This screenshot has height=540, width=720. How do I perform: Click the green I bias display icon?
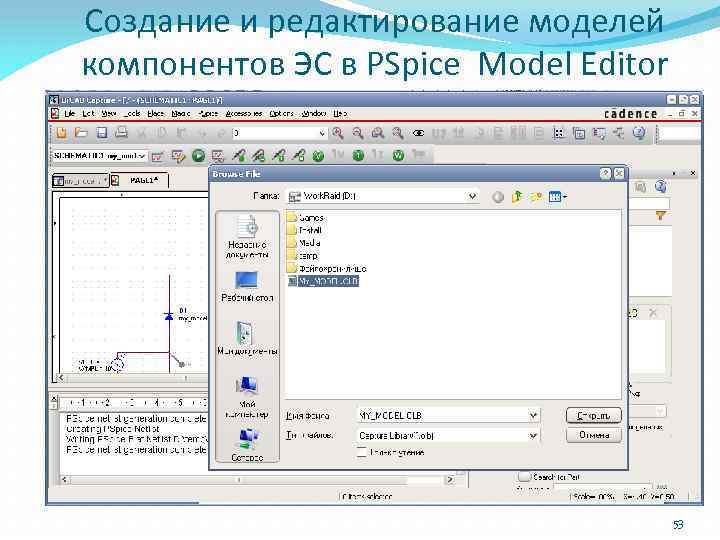[x=358, y=156]
